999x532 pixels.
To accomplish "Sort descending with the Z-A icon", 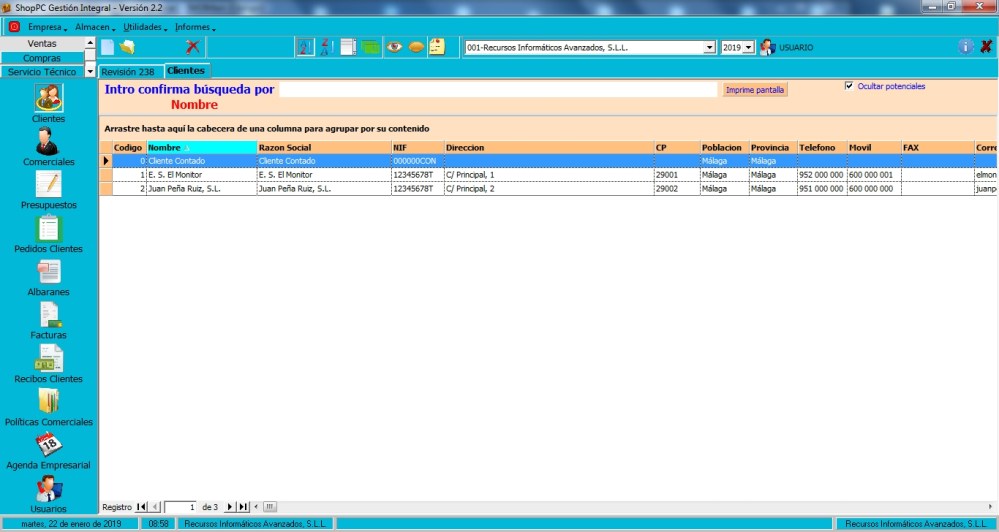I will click(x=326, y=47).
